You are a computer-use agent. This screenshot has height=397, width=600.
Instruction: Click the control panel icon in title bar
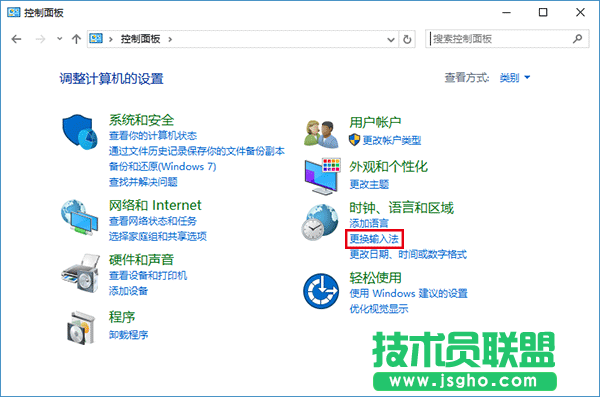[x=13, y=12]
